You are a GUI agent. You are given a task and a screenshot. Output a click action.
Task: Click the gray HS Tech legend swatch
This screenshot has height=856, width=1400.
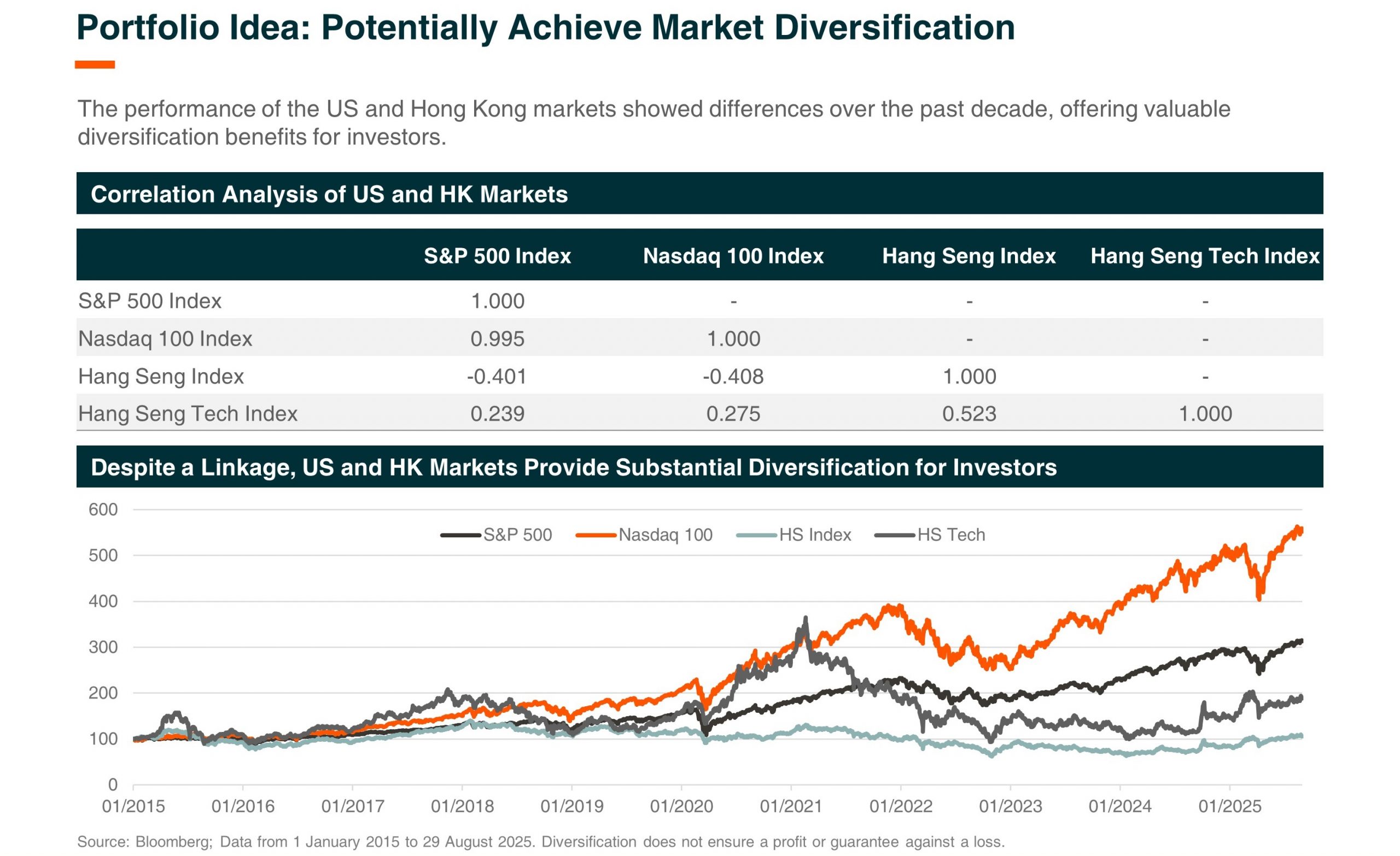pos(894,535)
